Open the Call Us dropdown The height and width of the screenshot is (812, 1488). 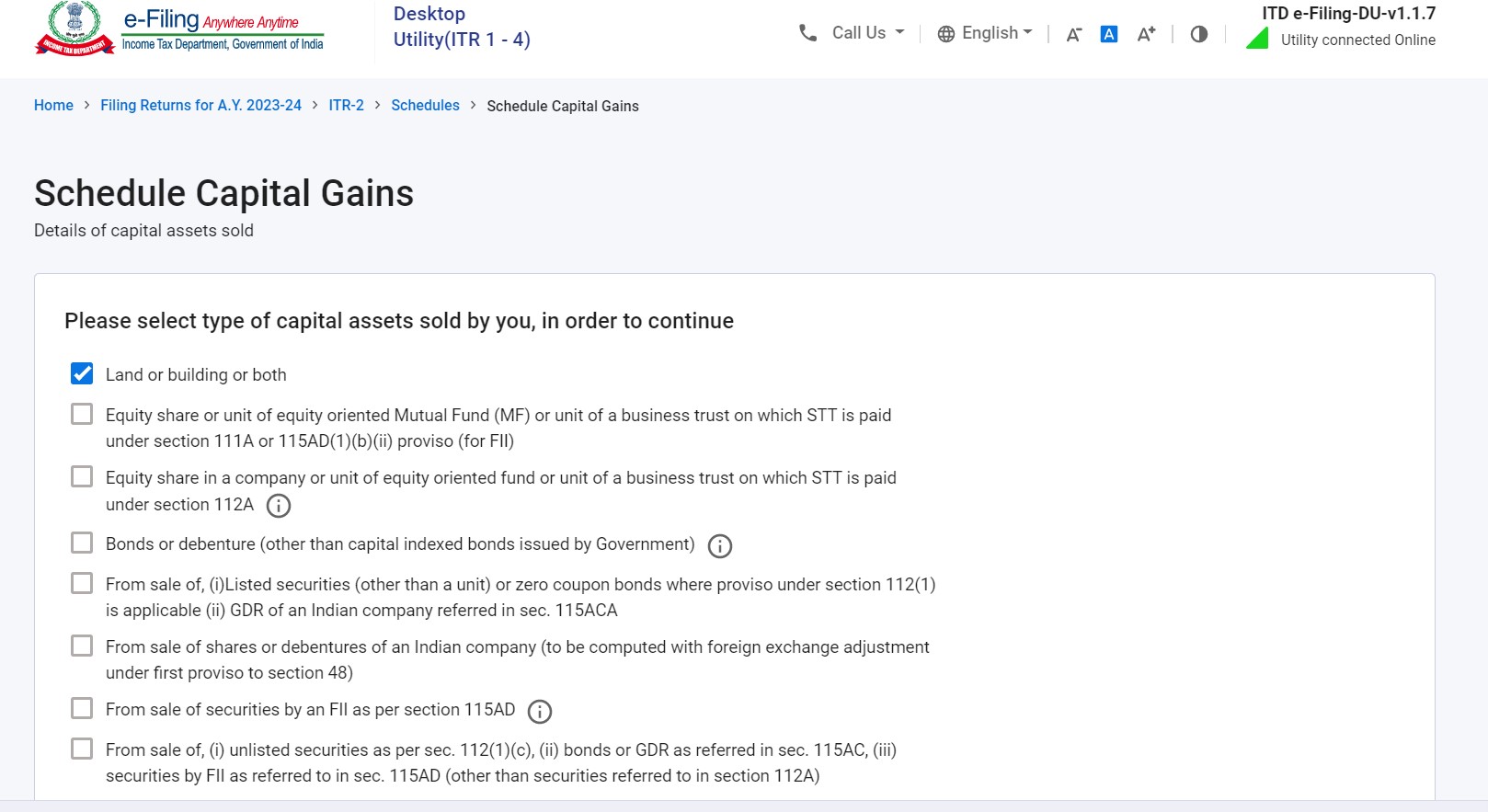click(x=868, y=33)
